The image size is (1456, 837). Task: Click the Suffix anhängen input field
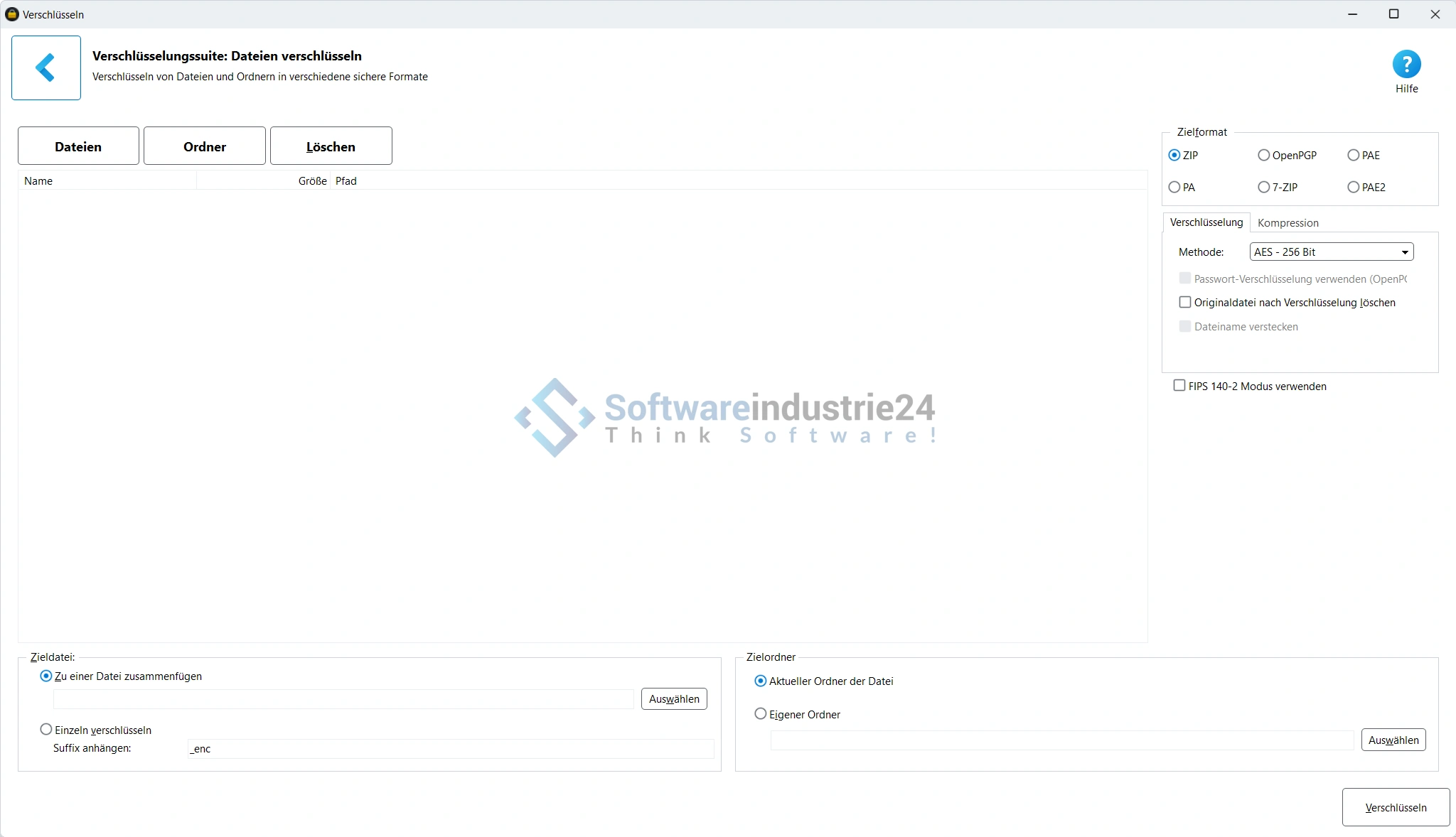(450, 748)
